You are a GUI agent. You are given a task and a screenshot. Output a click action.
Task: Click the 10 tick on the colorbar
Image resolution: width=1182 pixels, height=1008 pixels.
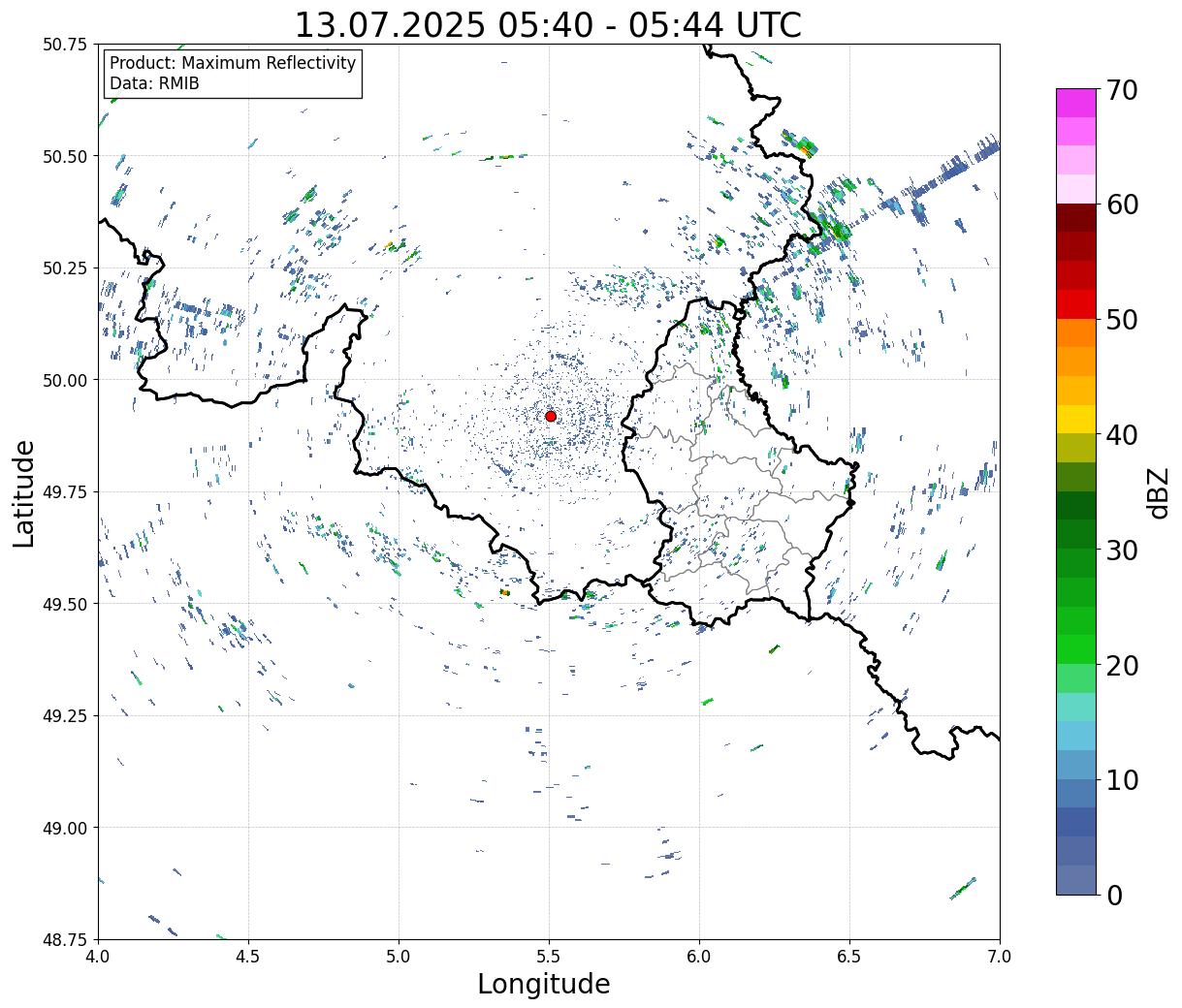1122,780
